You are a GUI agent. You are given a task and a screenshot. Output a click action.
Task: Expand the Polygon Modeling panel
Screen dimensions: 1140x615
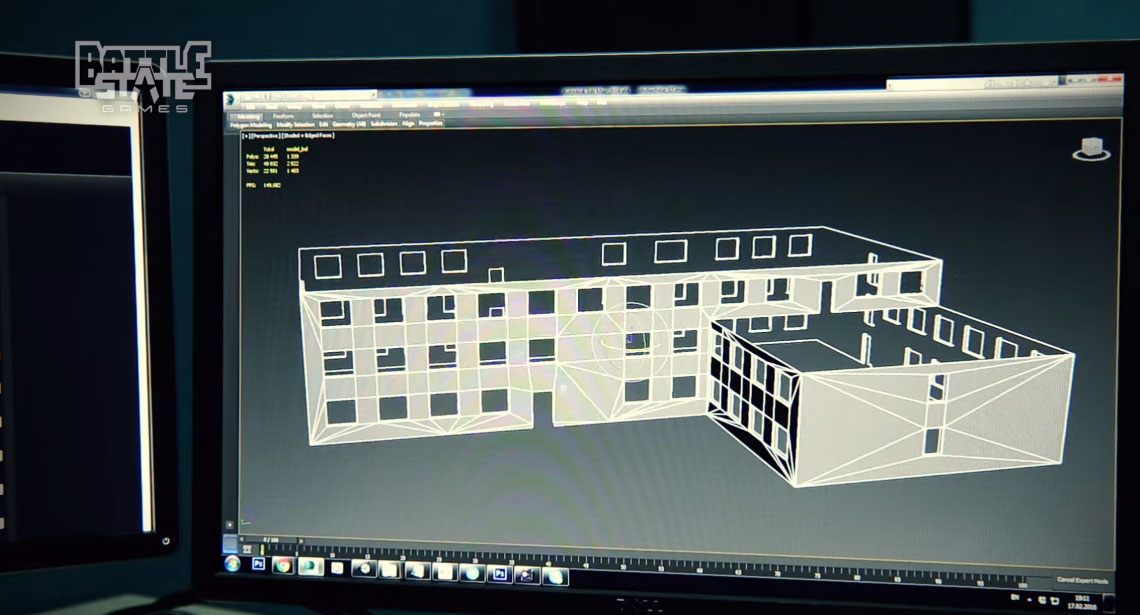[x=252, y=124]
